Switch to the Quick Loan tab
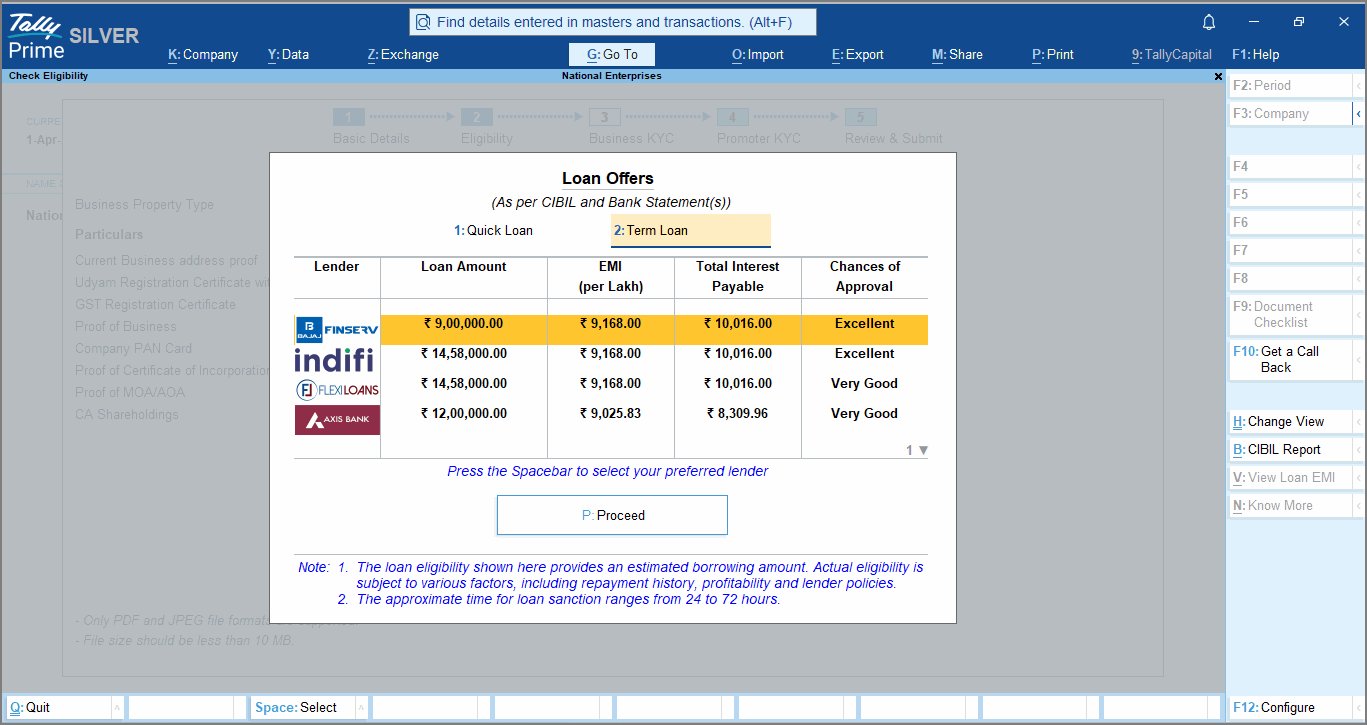The height and width of the screenshot is (725, 1367). click(496, 230)
